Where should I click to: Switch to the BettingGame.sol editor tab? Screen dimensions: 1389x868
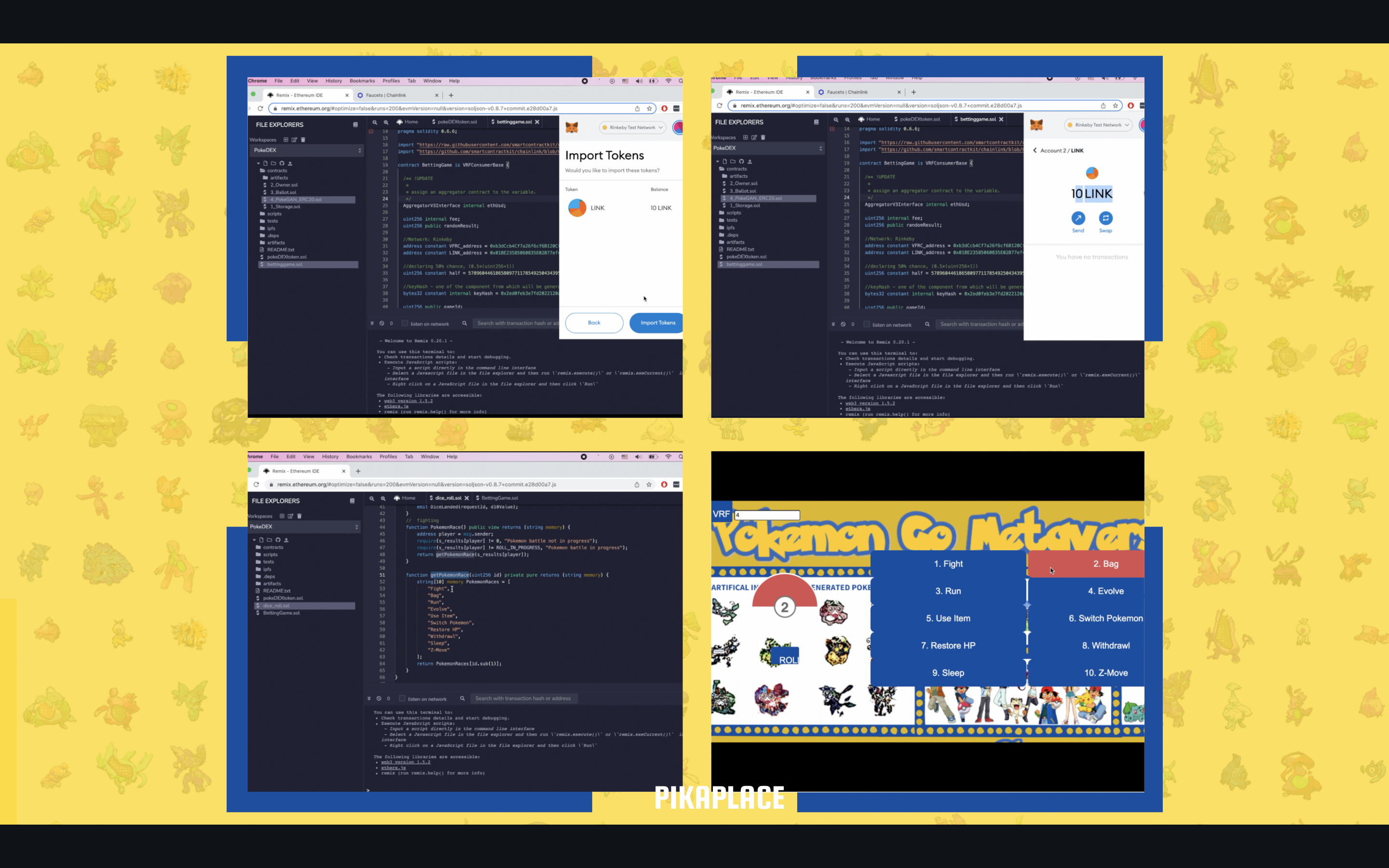[499, 498]
